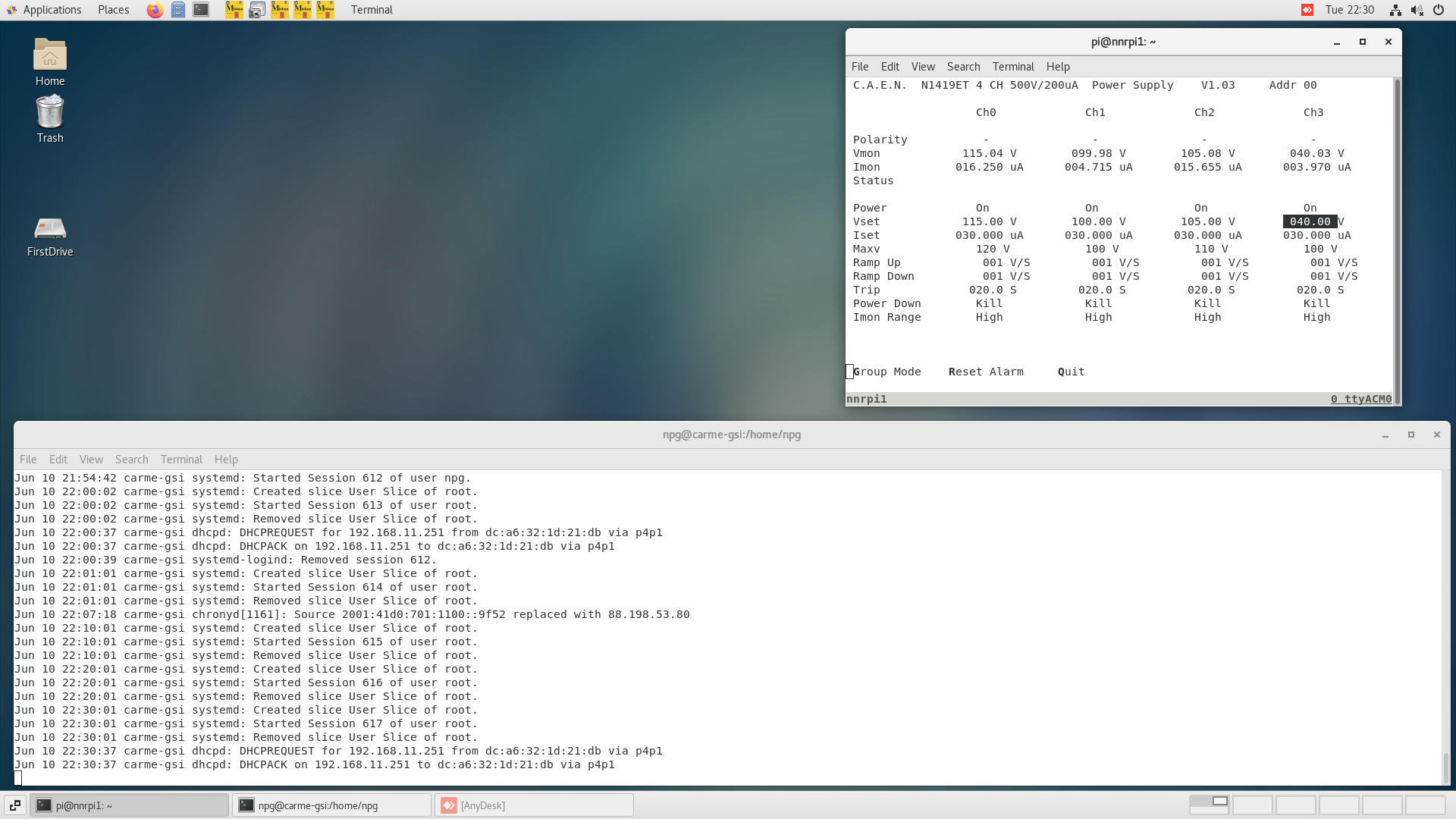Launch the first Midas launcher on the panel

234,10
